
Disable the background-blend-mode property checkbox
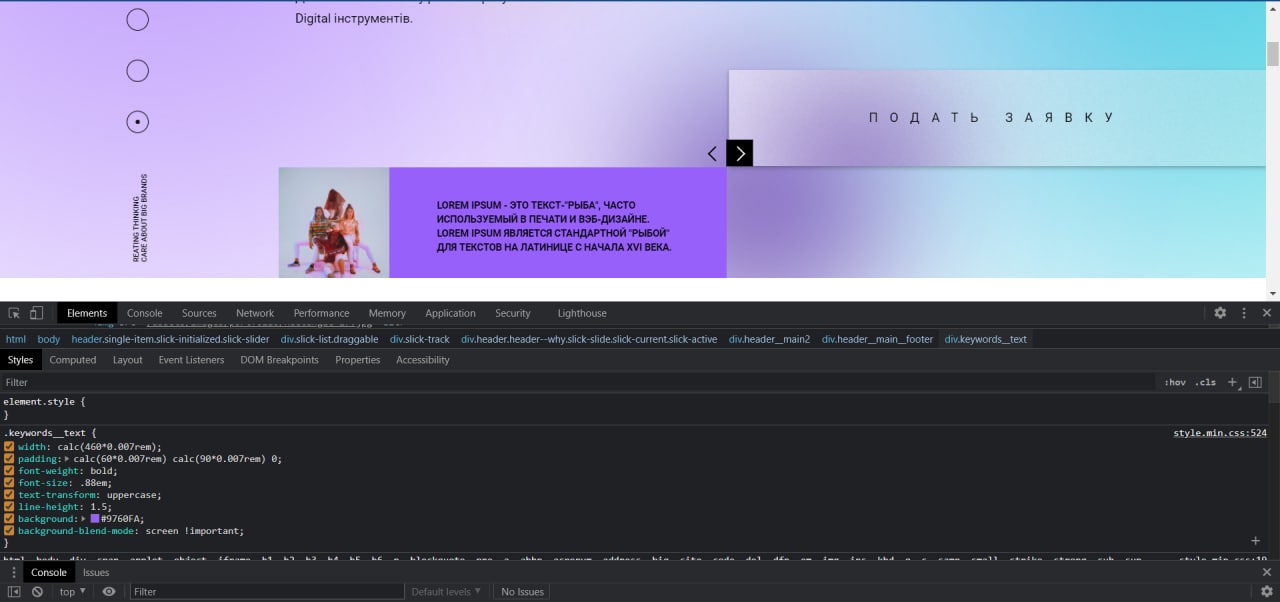[x=9, y=531]
